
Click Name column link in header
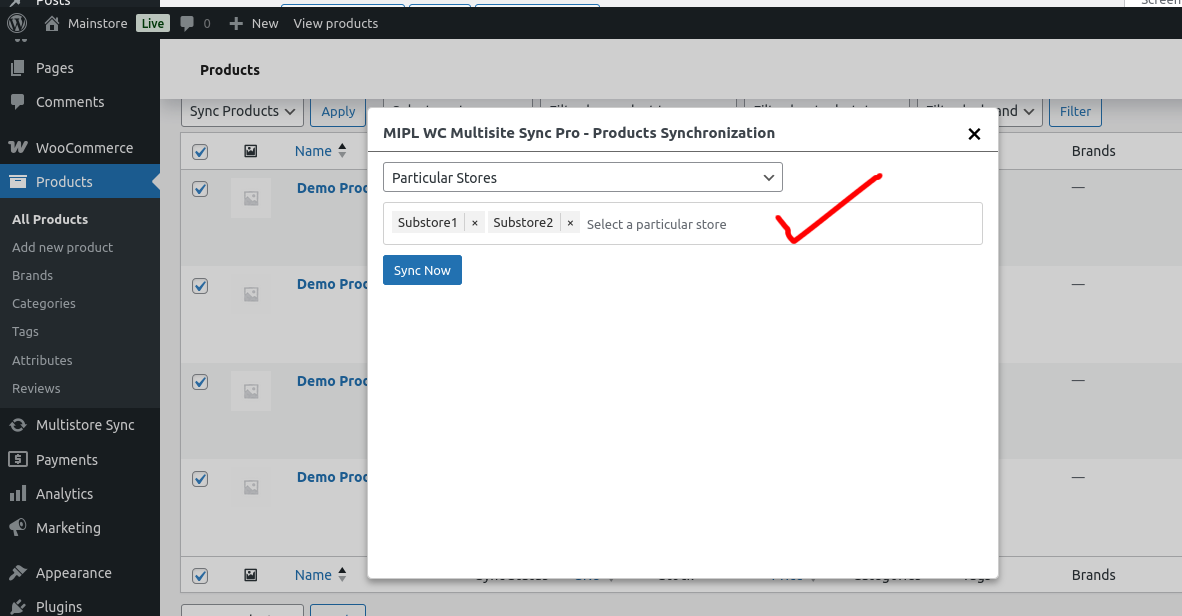(x=313, y=151)
